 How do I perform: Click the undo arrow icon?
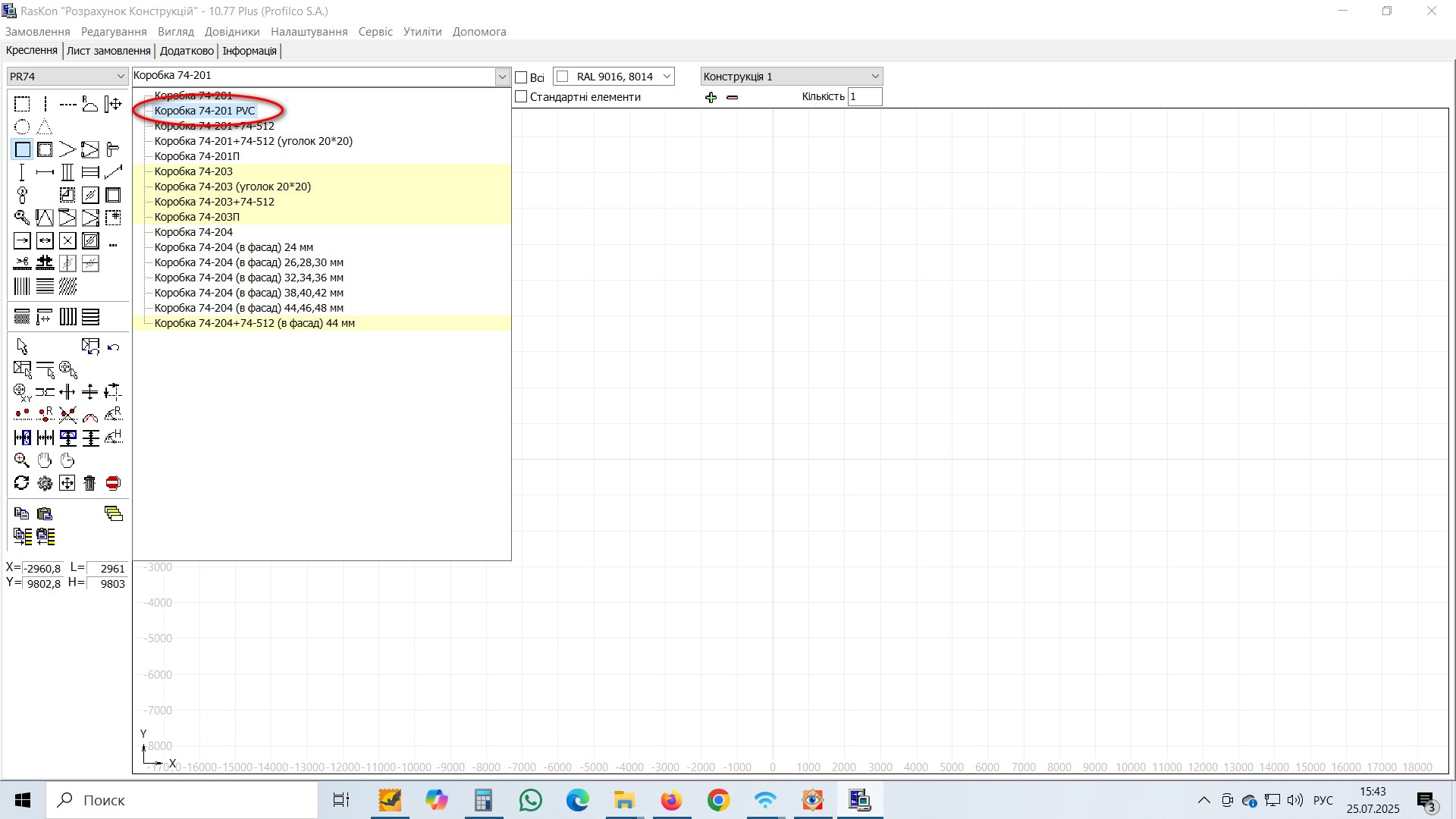[113, 347]
